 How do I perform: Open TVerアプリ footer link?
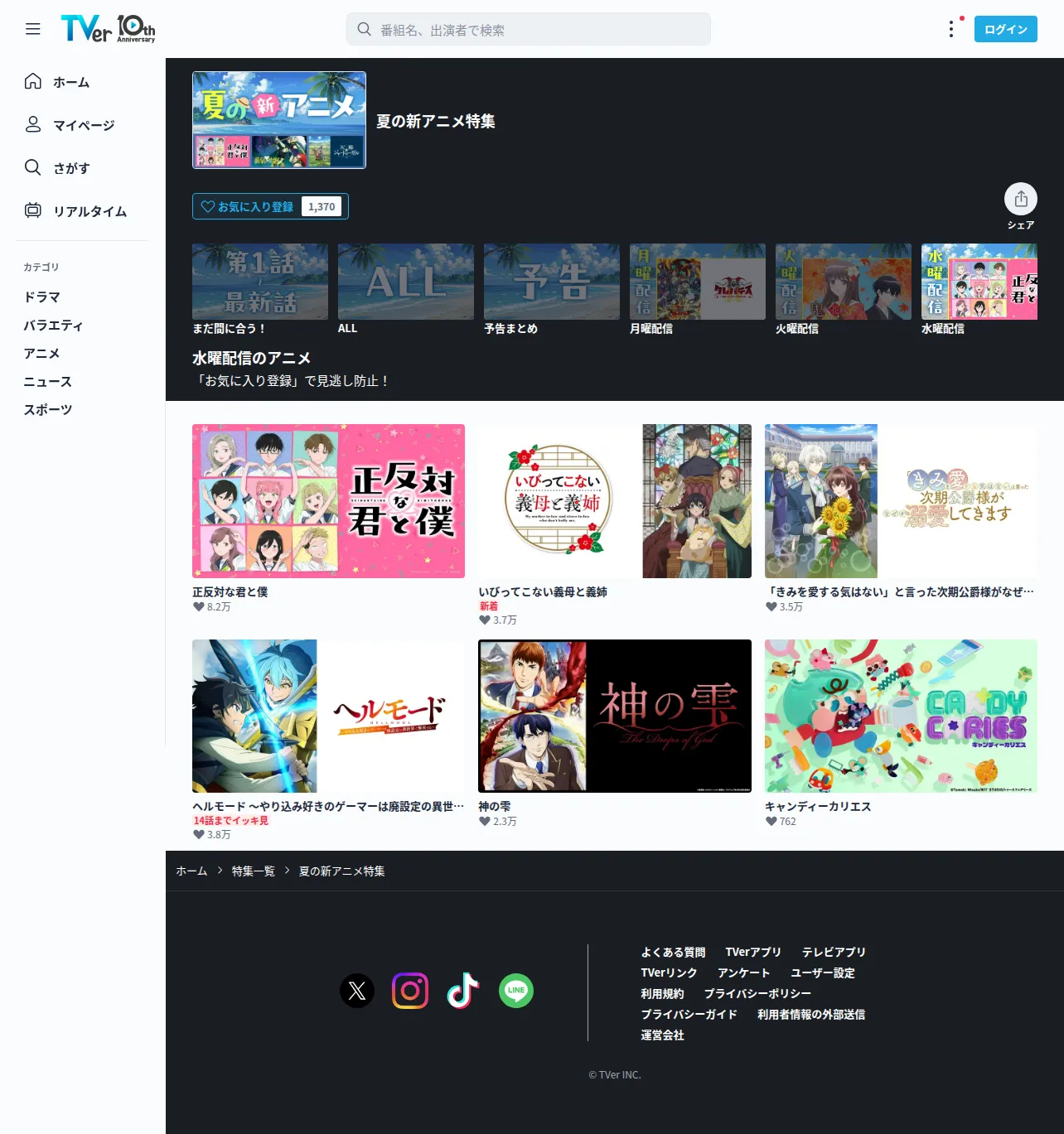click(754, 953)
